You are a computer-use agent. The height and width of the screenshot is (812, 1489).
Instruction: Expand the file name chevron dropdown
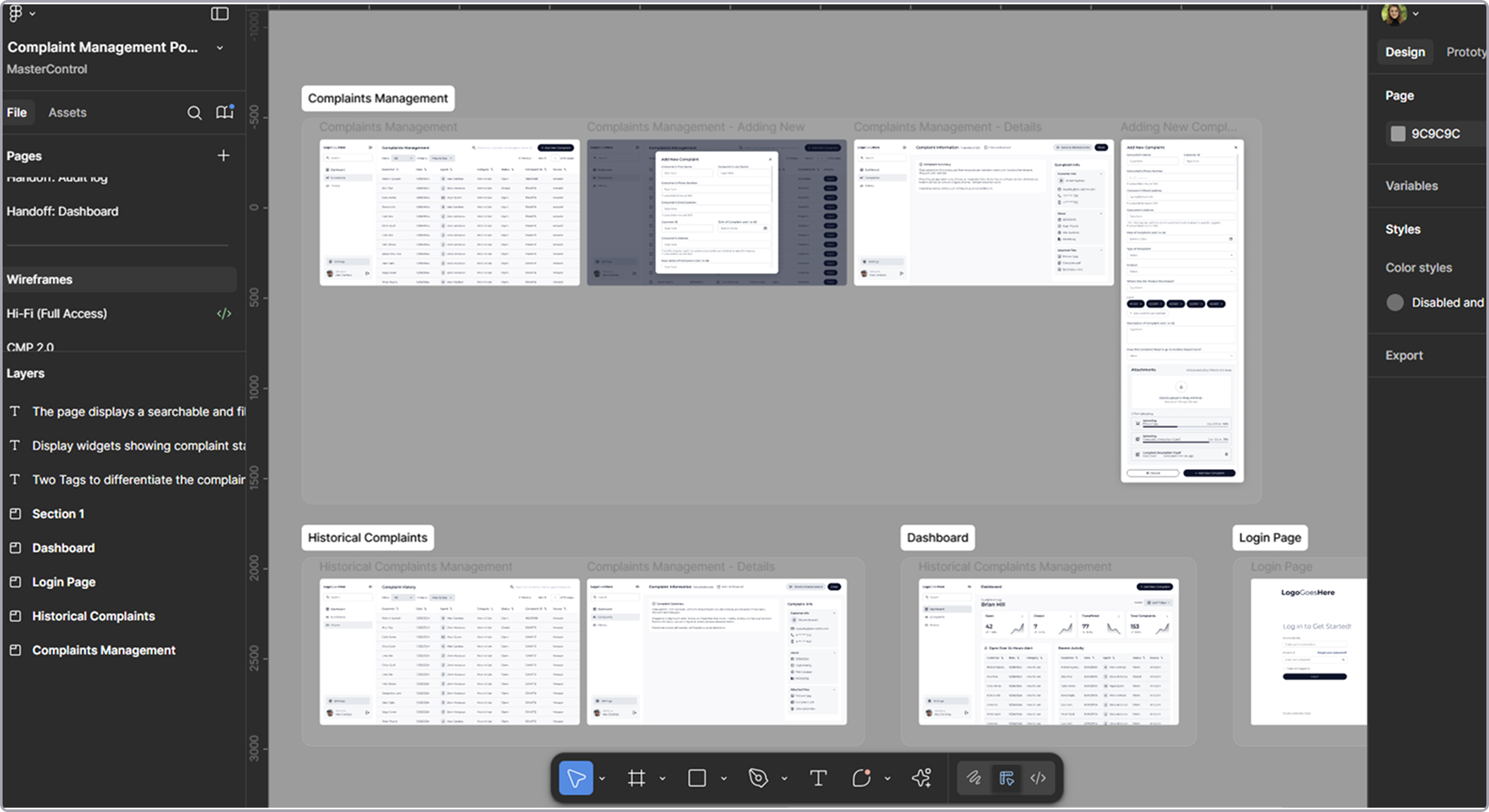click(x=220, y=48)
